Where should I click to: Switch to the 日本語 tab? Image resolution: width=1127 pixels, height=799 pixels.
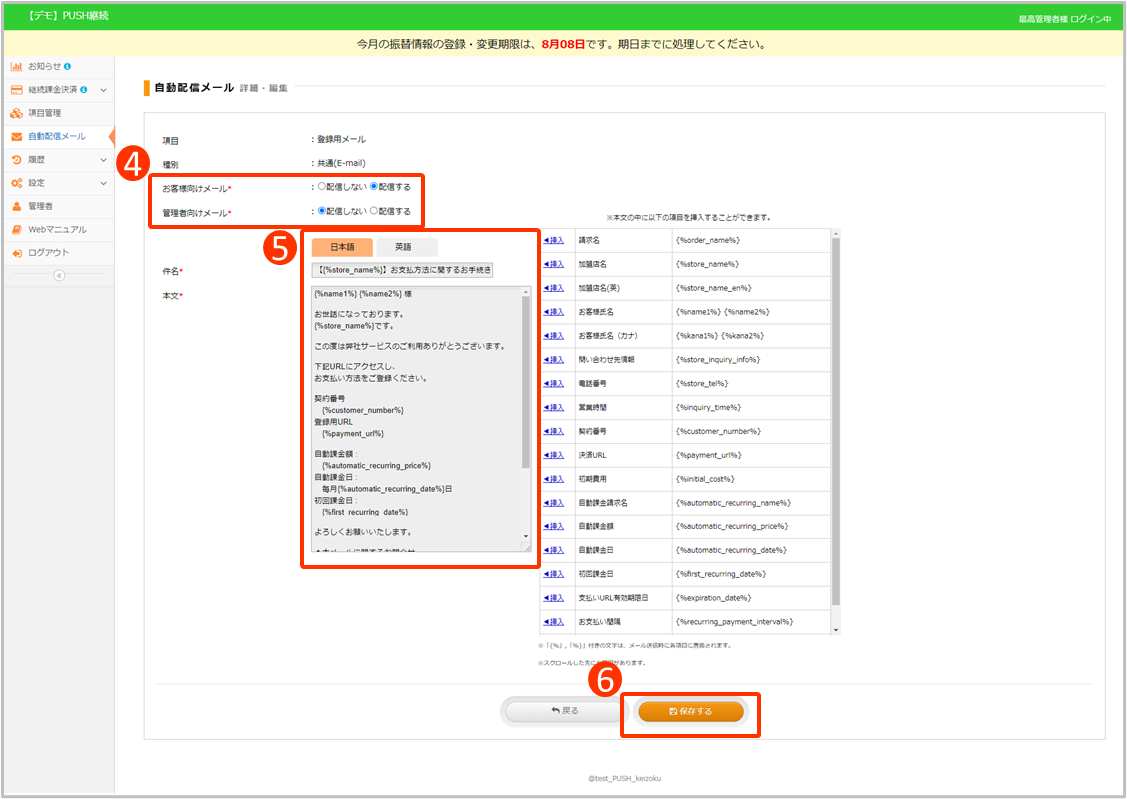coord(342,247)
